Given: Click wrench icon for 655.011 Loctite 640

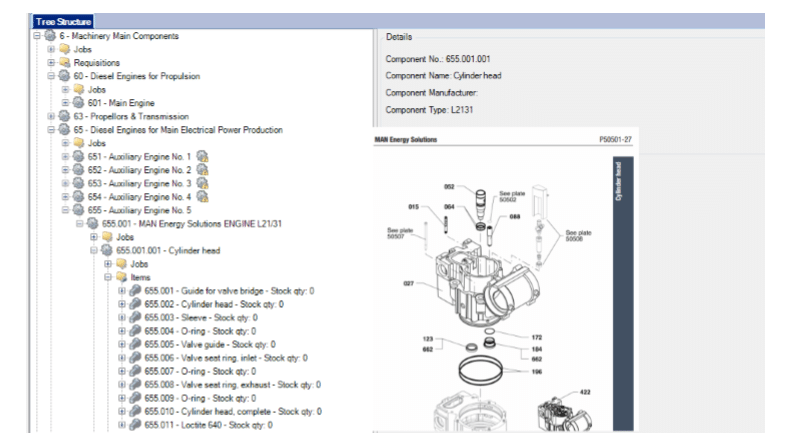Looking at the screenshot, I should click(x=136, y=424).
